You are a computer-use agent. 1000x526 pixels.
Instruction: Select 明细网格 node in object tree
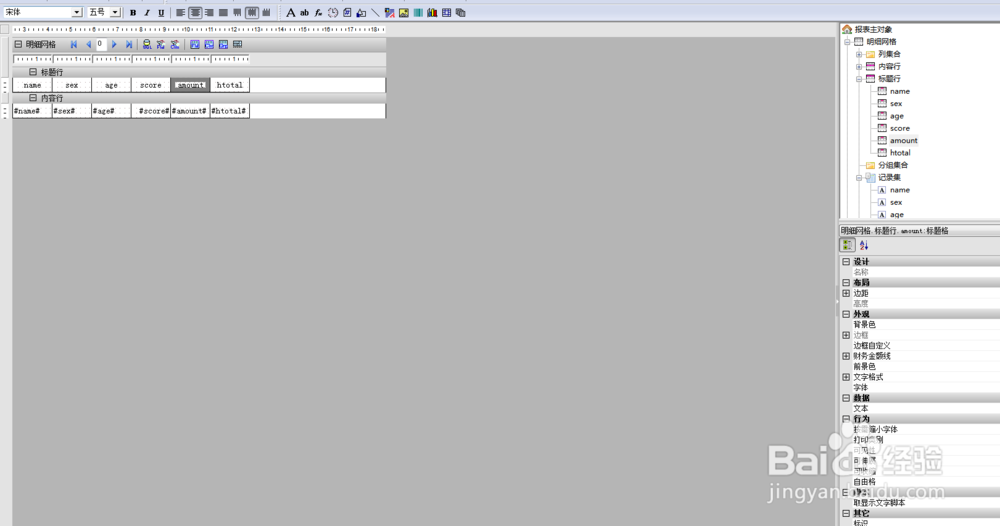881,41
